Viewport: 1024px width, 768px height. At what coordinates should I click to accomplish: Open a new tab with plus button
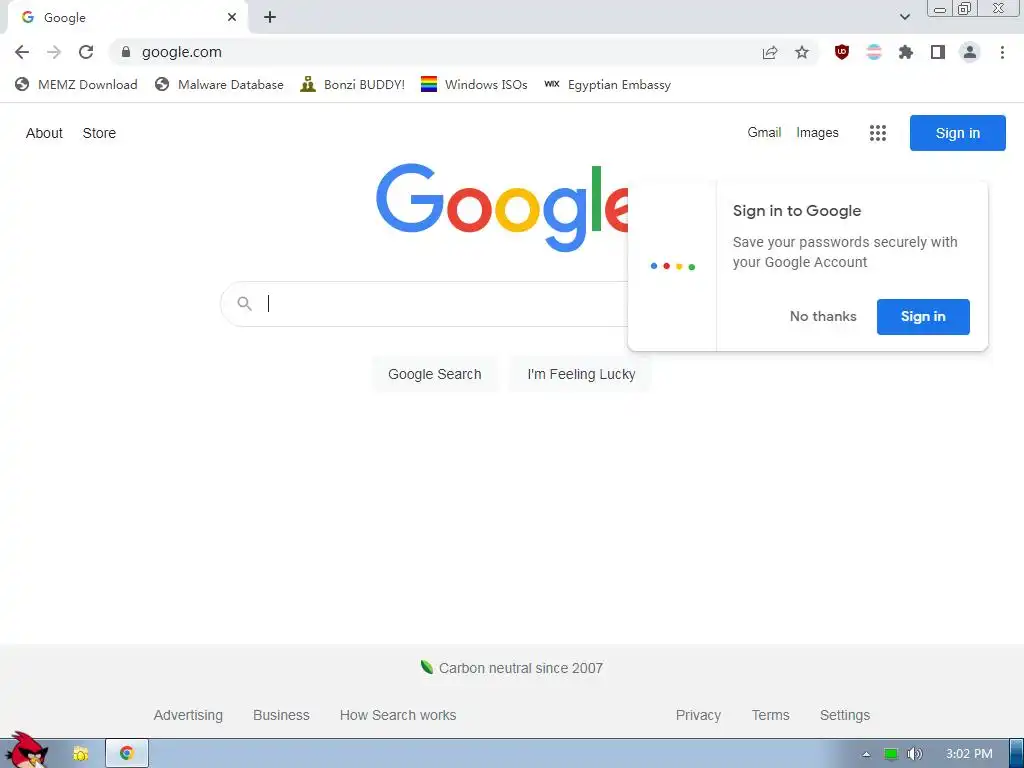coord(270,17)
